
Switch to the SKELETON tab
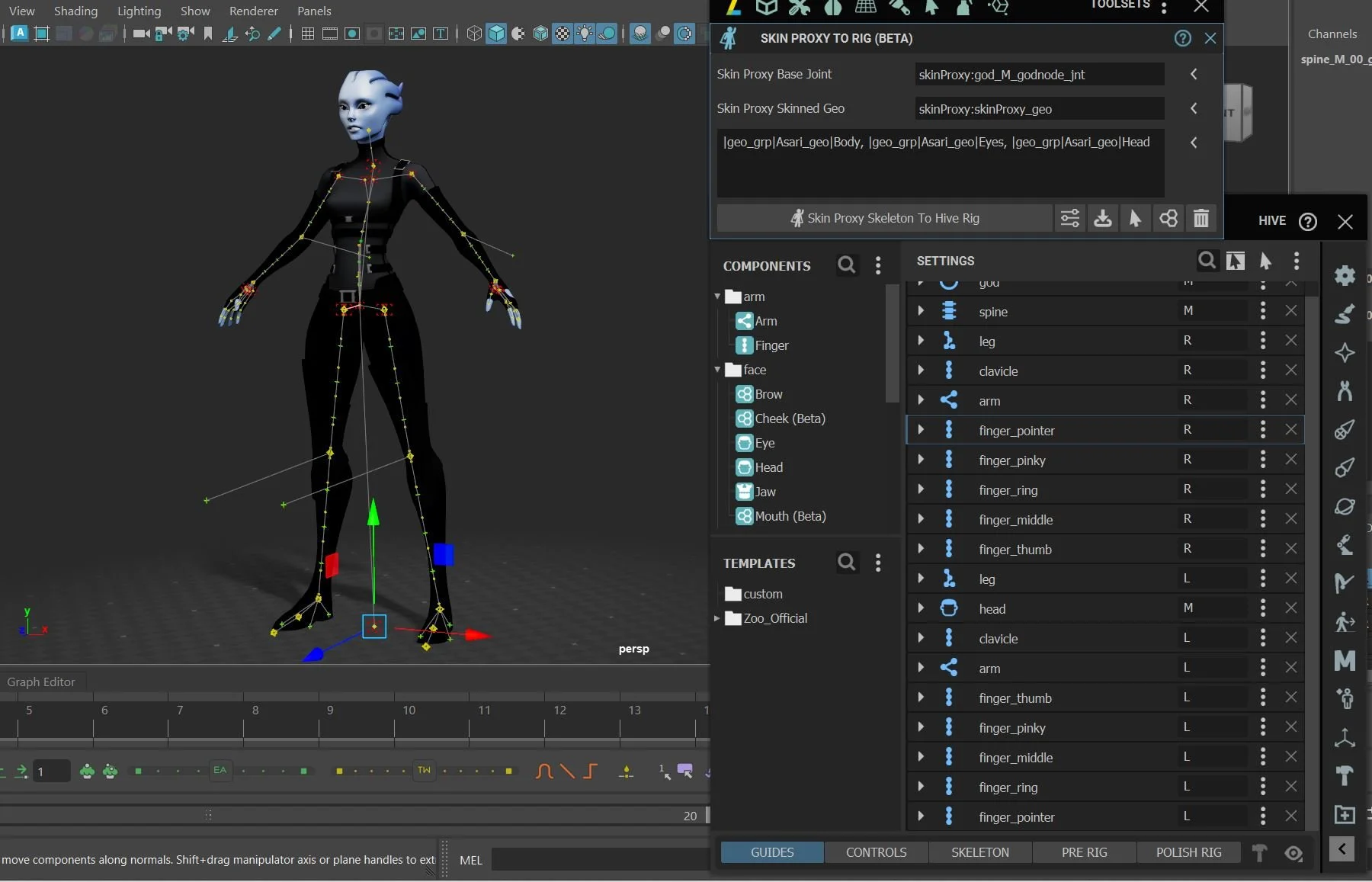pos(979,852)
